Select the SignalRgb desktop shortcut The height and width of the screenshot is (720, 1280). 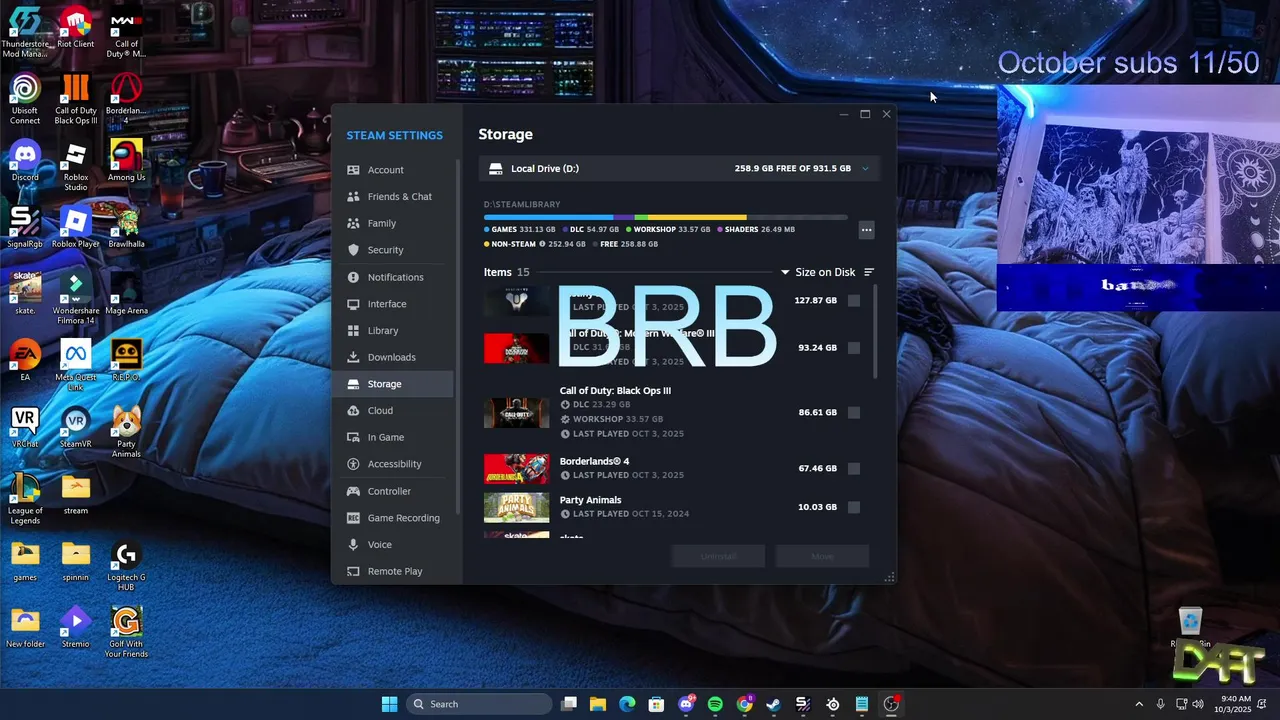point(25,228)
